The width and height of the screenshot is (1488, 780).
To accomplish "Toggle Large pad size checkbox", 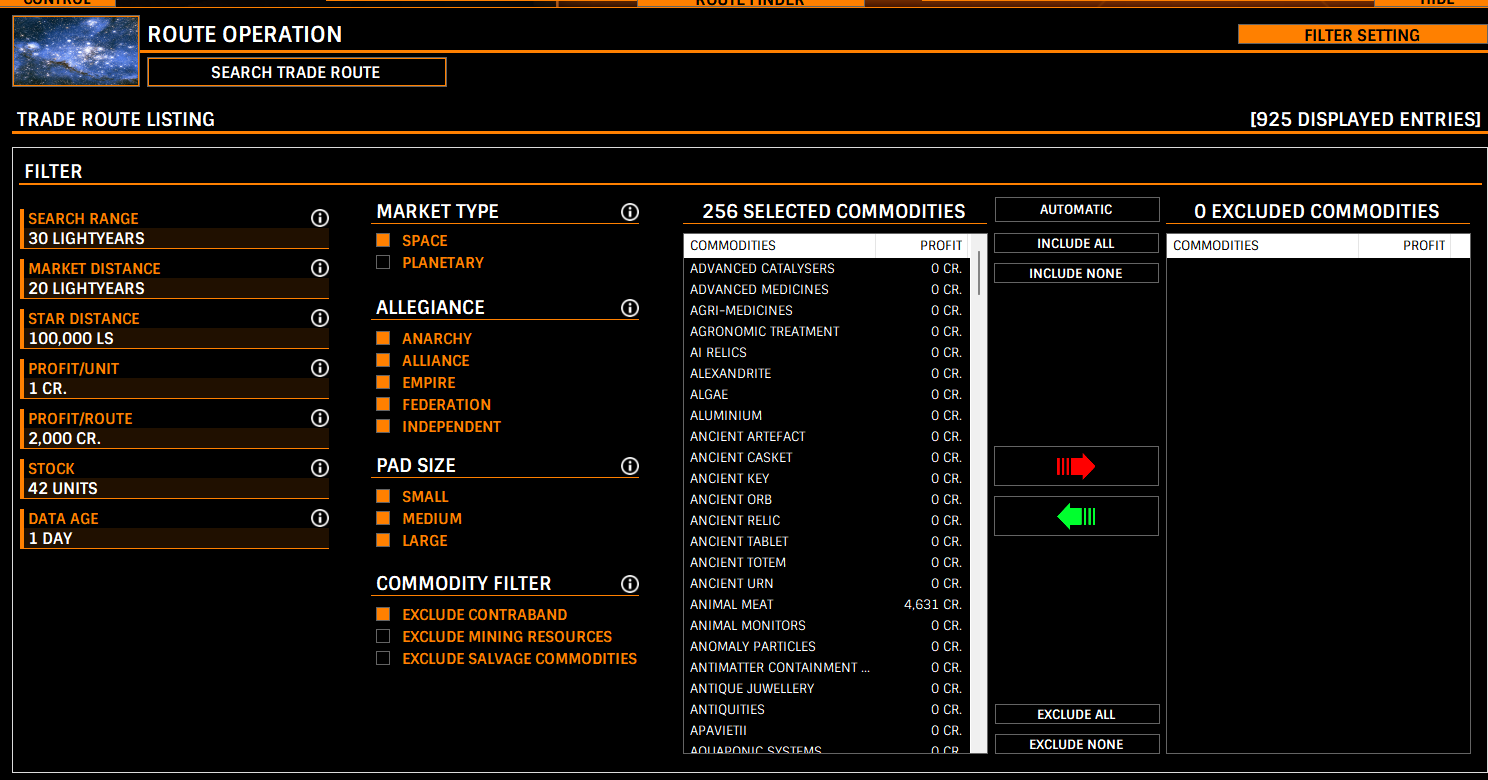I will tap(383, 540).
